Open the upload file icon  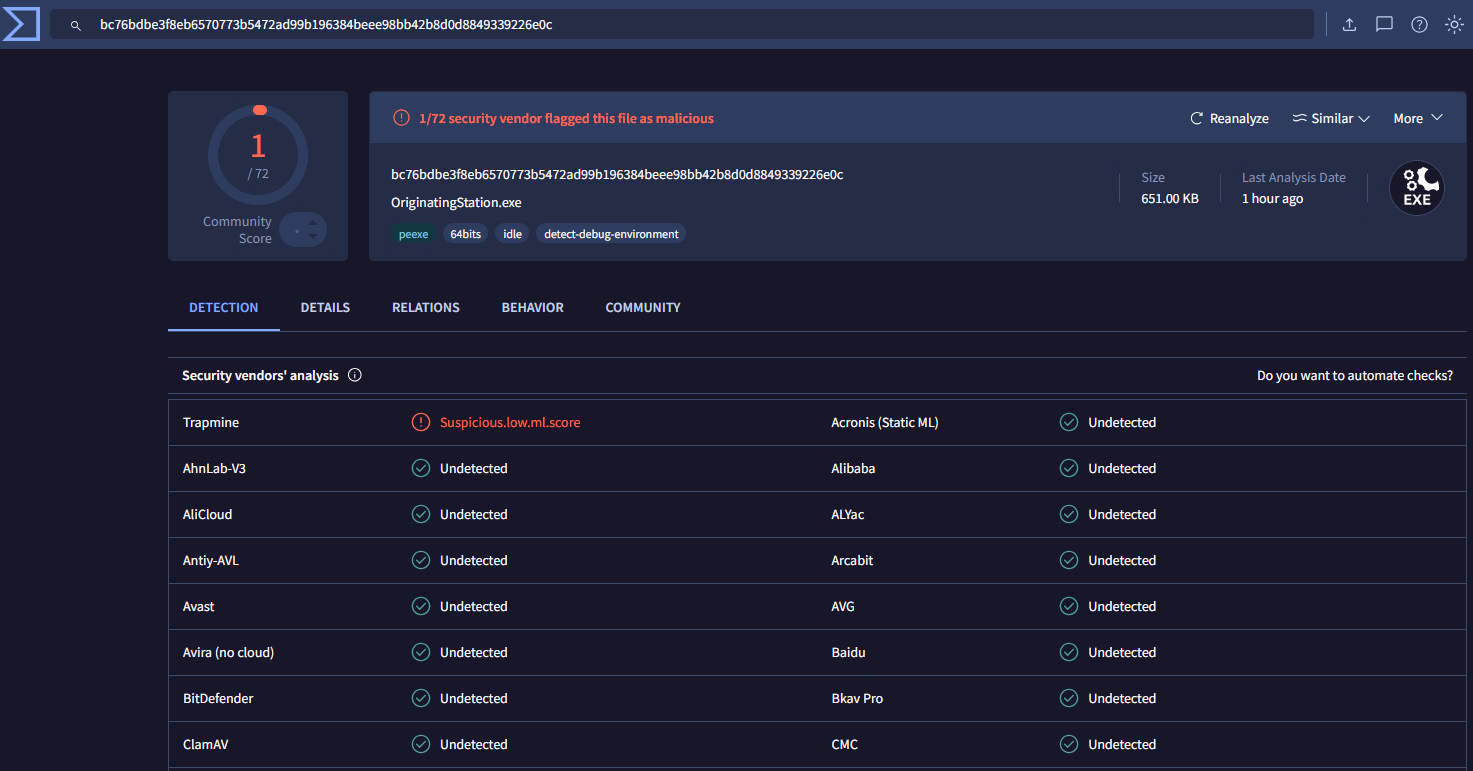pos(1349,25)
